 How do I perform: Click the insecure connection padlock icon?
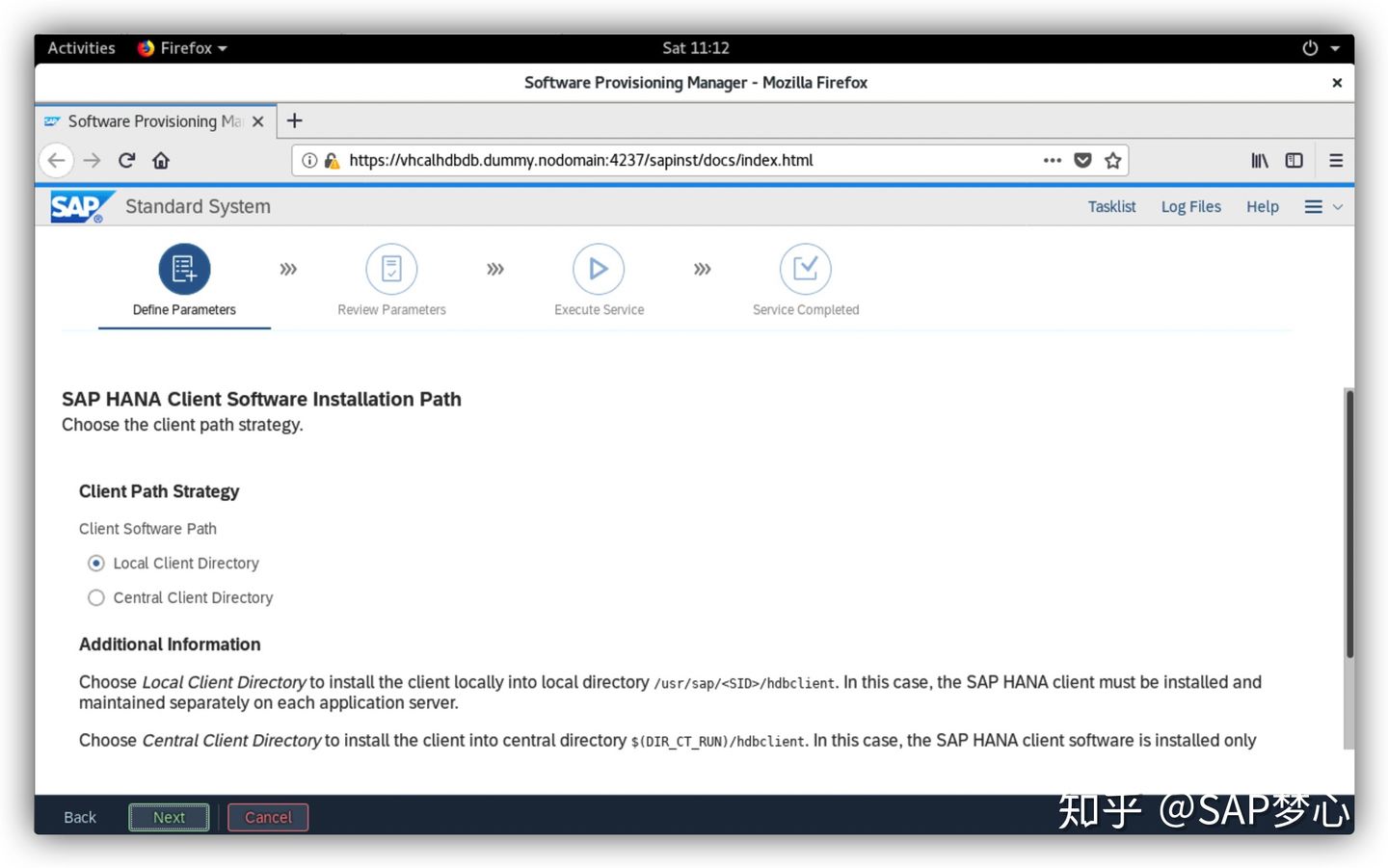pyautogui.click(x=332, y=160)
